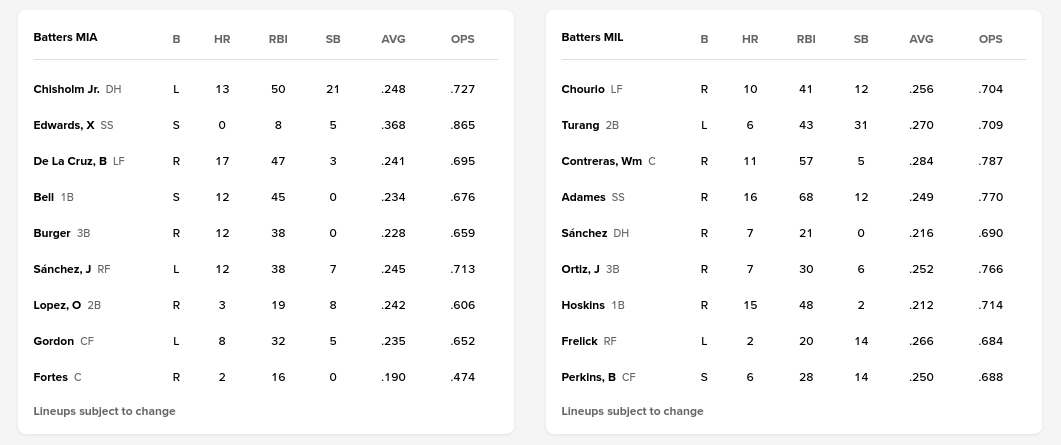Viewport: 1061px width, 445px height.
Task: Click Gordon player name
Action: point(54,341)
